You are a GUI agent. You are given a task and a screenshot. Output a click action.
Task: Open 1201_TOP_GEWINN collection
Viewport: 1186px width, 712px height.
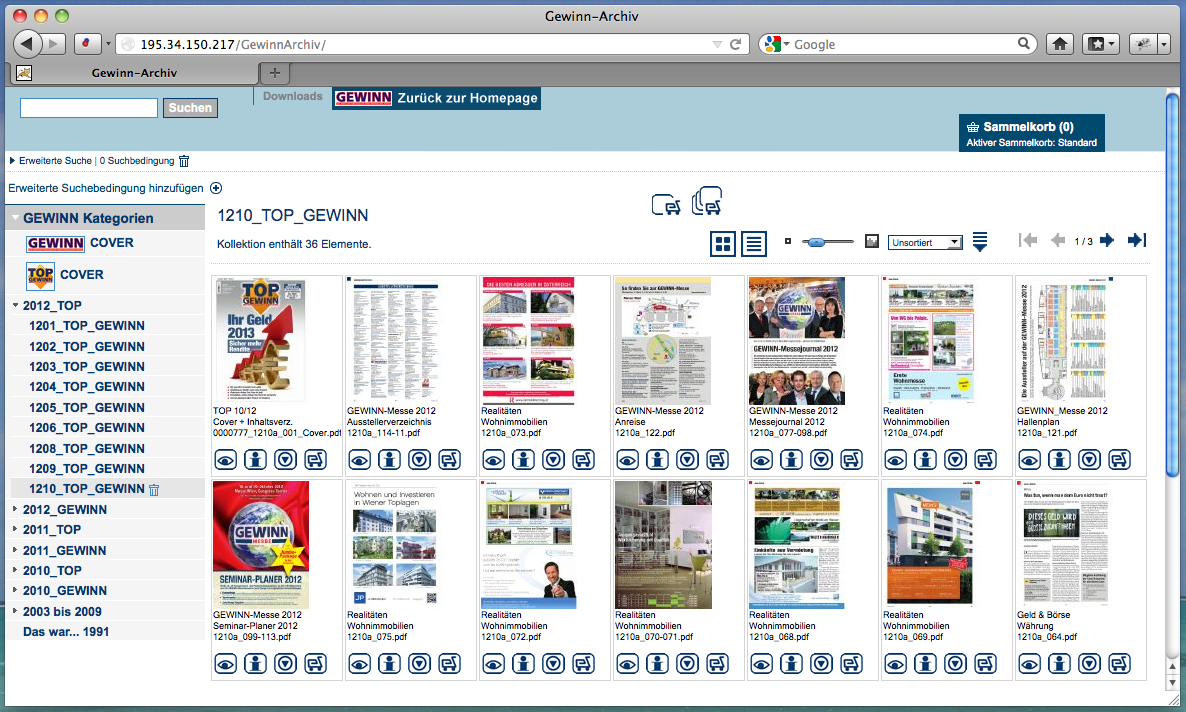tap(87, 325)
